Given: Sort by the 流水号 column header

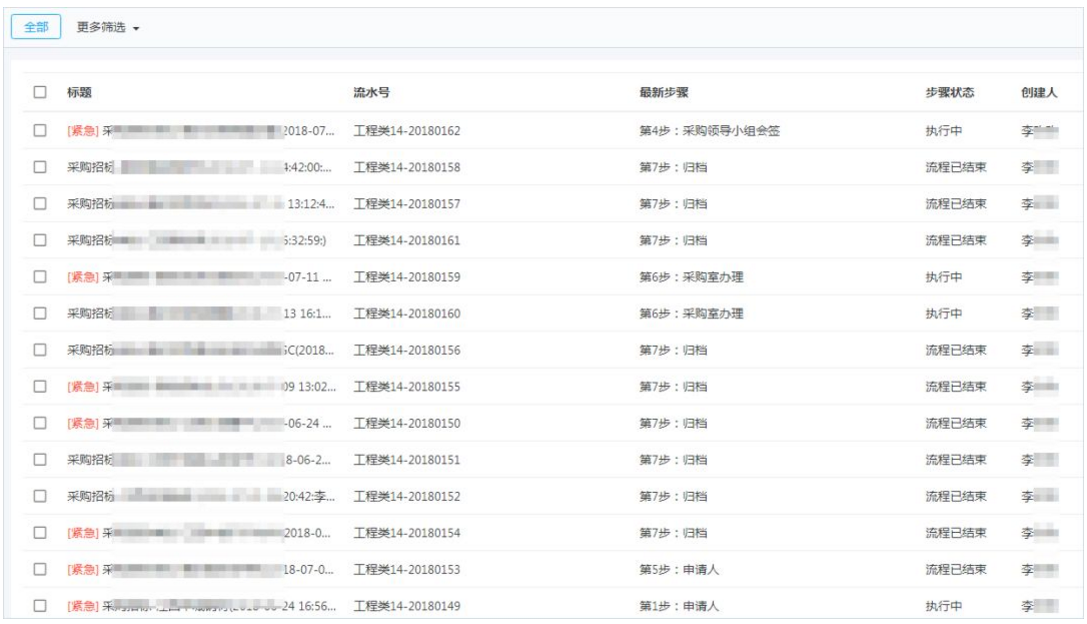Looking at the screenshot, I should [371, 93].
